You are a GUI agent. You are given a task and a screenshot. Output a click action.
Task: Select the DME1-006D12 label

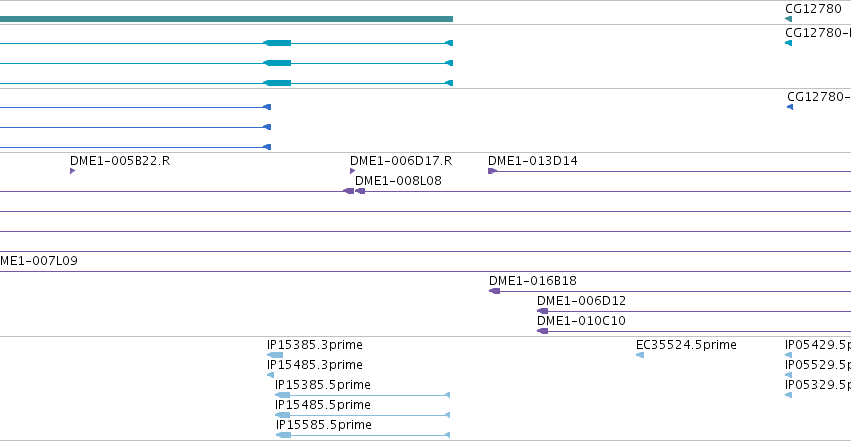coord(581,301)
